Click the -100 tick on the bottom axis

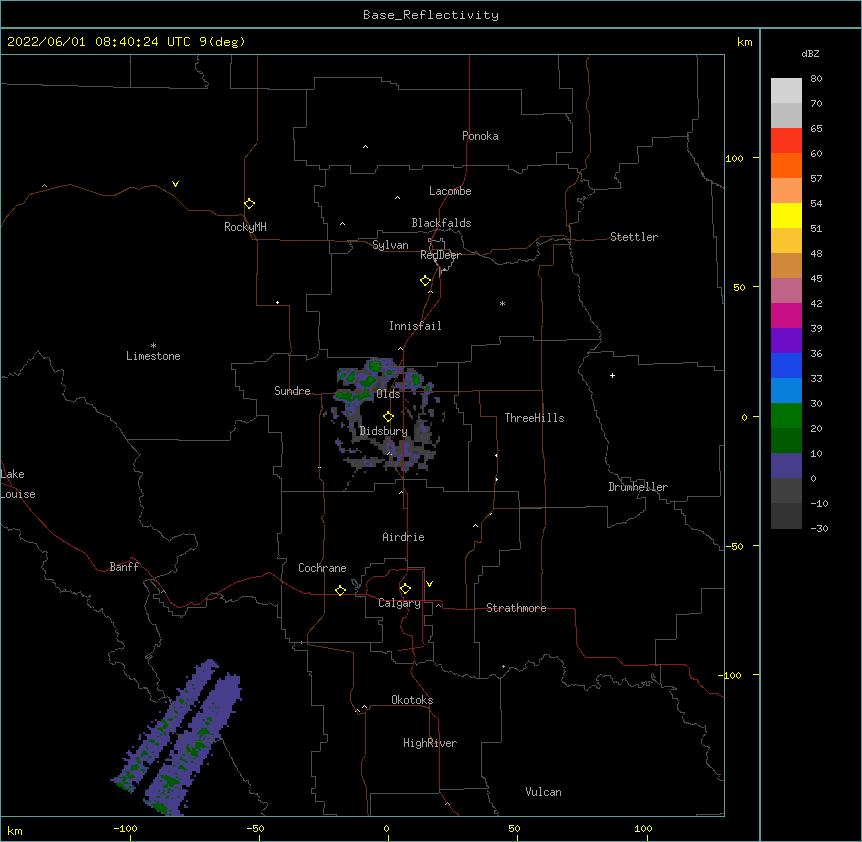pyautogui.click(x=125, y=828)
